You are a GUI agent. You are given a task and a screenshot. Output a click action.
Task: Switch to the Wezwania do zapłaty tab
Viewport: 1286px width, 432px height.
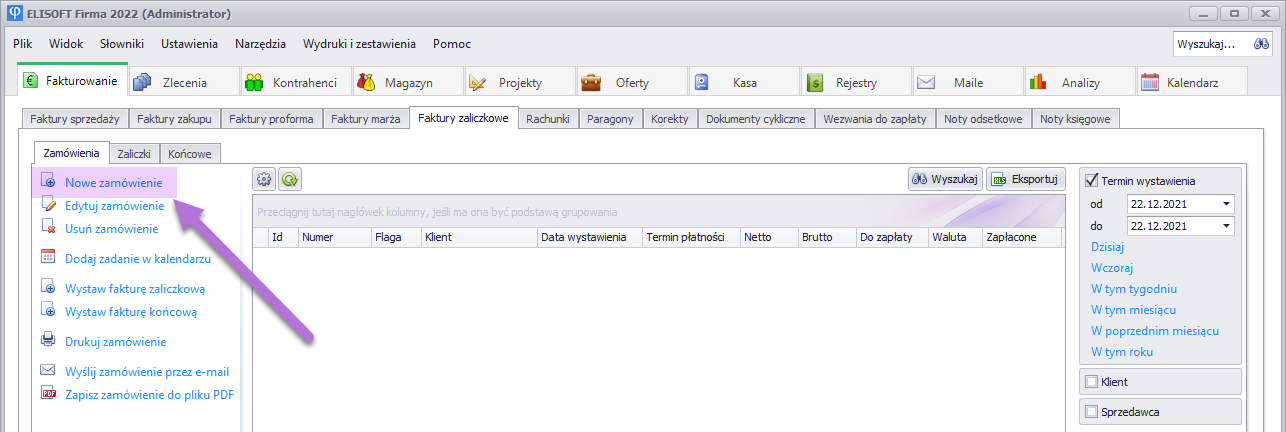click(875, 119)
